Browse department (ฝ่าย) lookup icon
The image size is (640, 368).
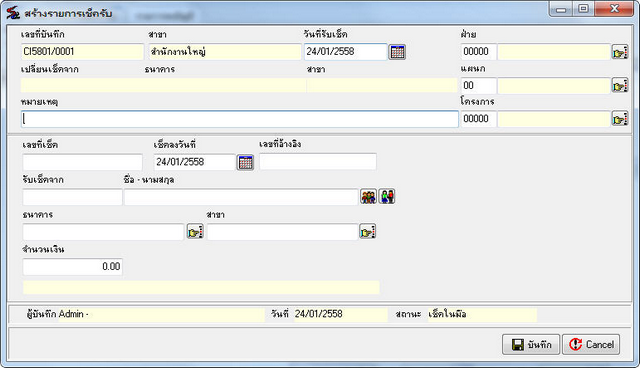[x=620, y=52]
